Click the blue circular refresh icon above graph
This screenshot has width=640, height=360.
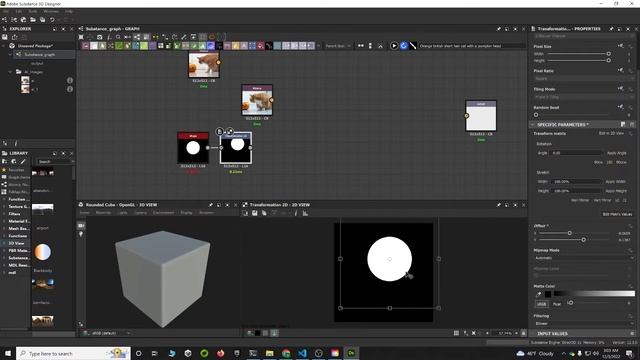click(404, 46)
